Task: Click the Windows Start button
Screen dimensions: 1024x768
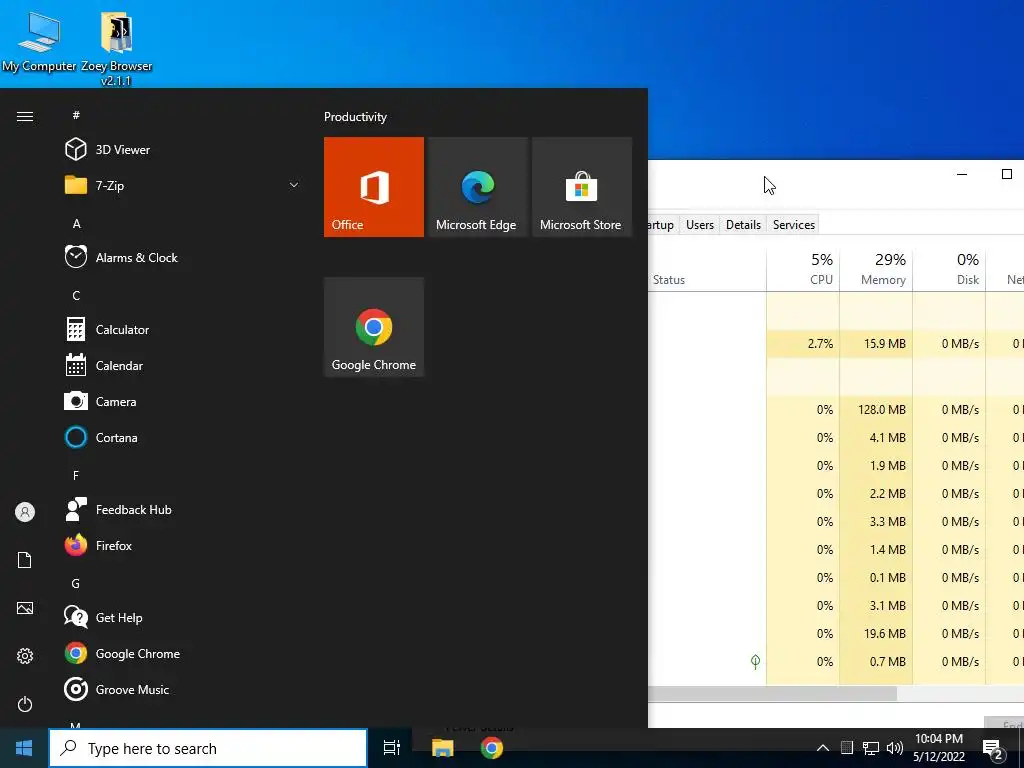Action: click(x=24, y=748)
